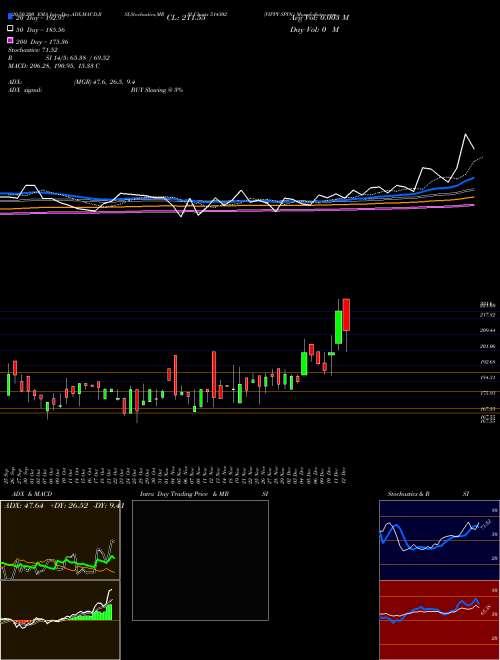
Task: Click the 'BUY Slowing @ 3%' signal text
Action: [157, 90]
